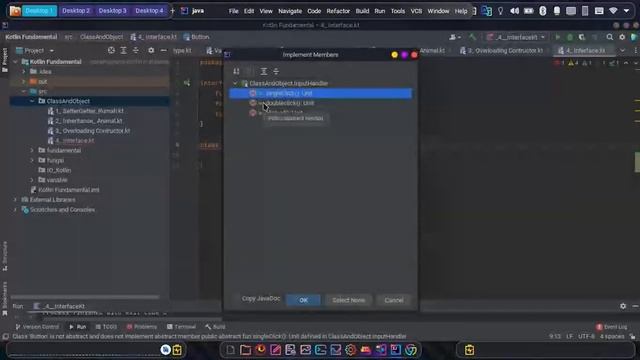Collapse the src folder
This screenshot has width=640, height=360.
pyautogui.click(x=24, y=91)
